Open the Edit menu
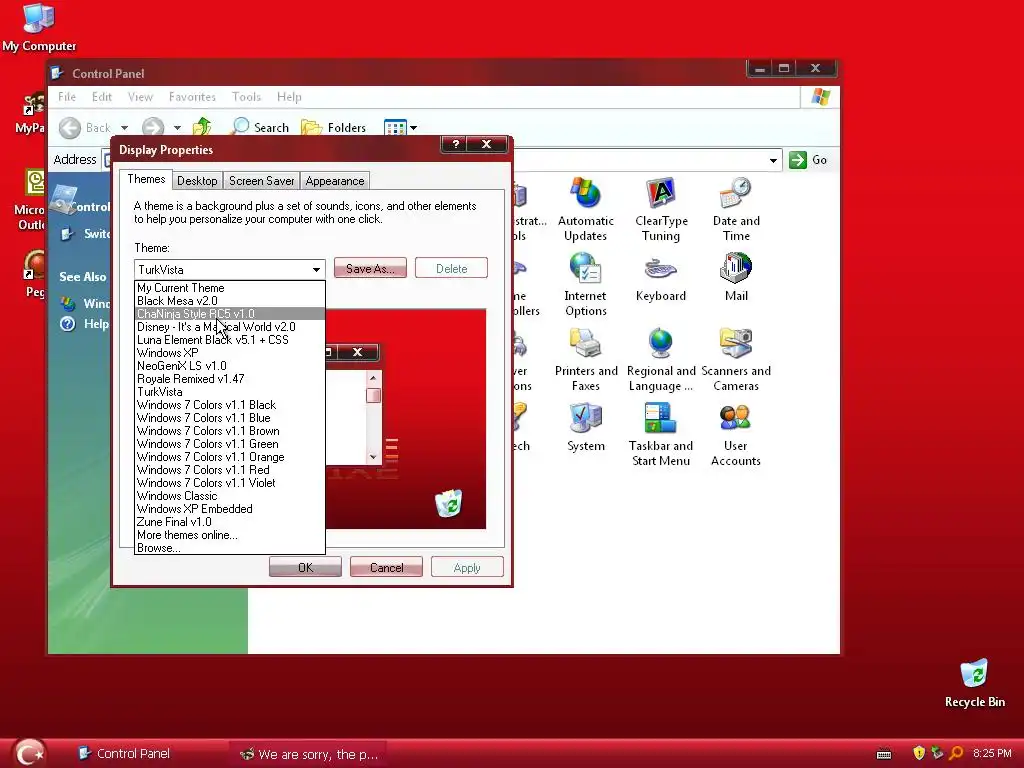1024x768 pixels. point(101,97)
